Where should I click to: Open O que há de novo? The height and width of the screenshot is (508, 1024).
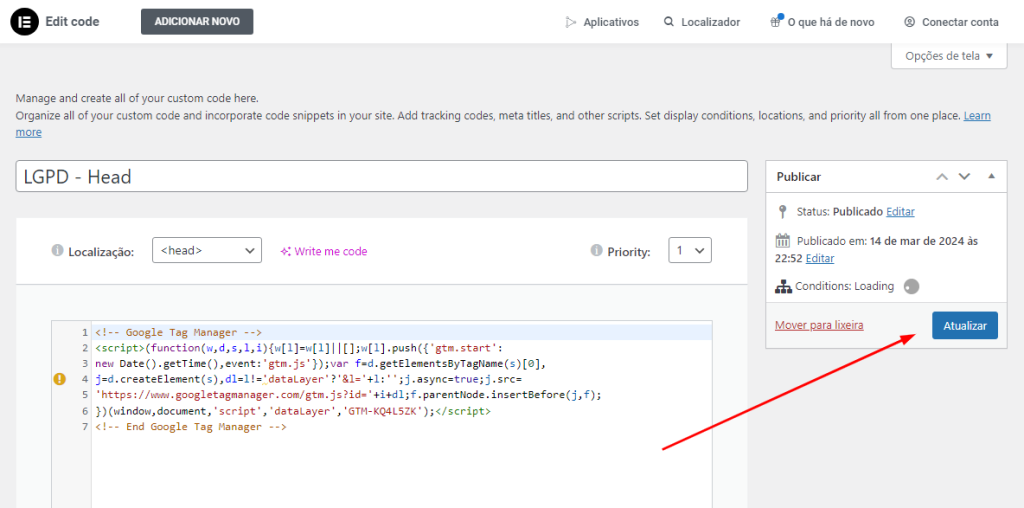tap(822, 22)
